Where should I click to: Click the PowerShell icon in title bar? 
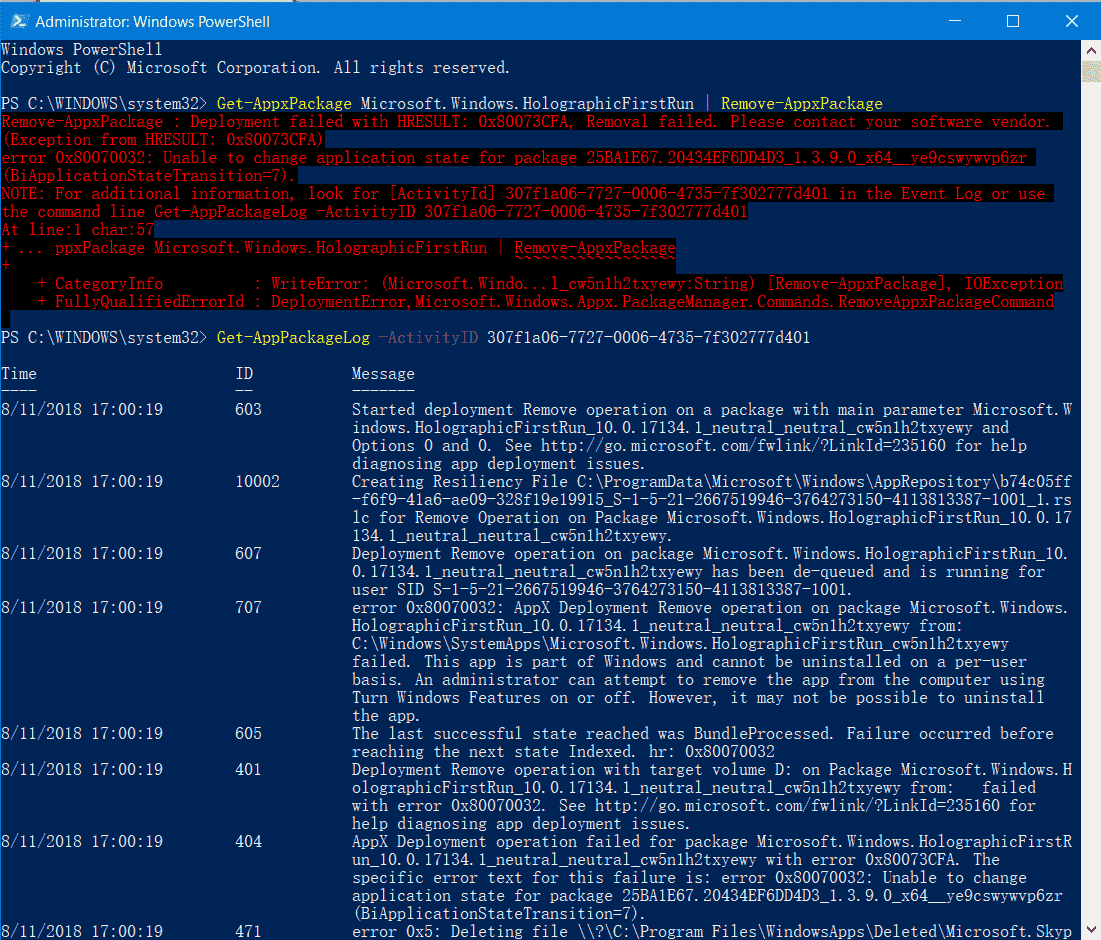[x=18, y=21]
